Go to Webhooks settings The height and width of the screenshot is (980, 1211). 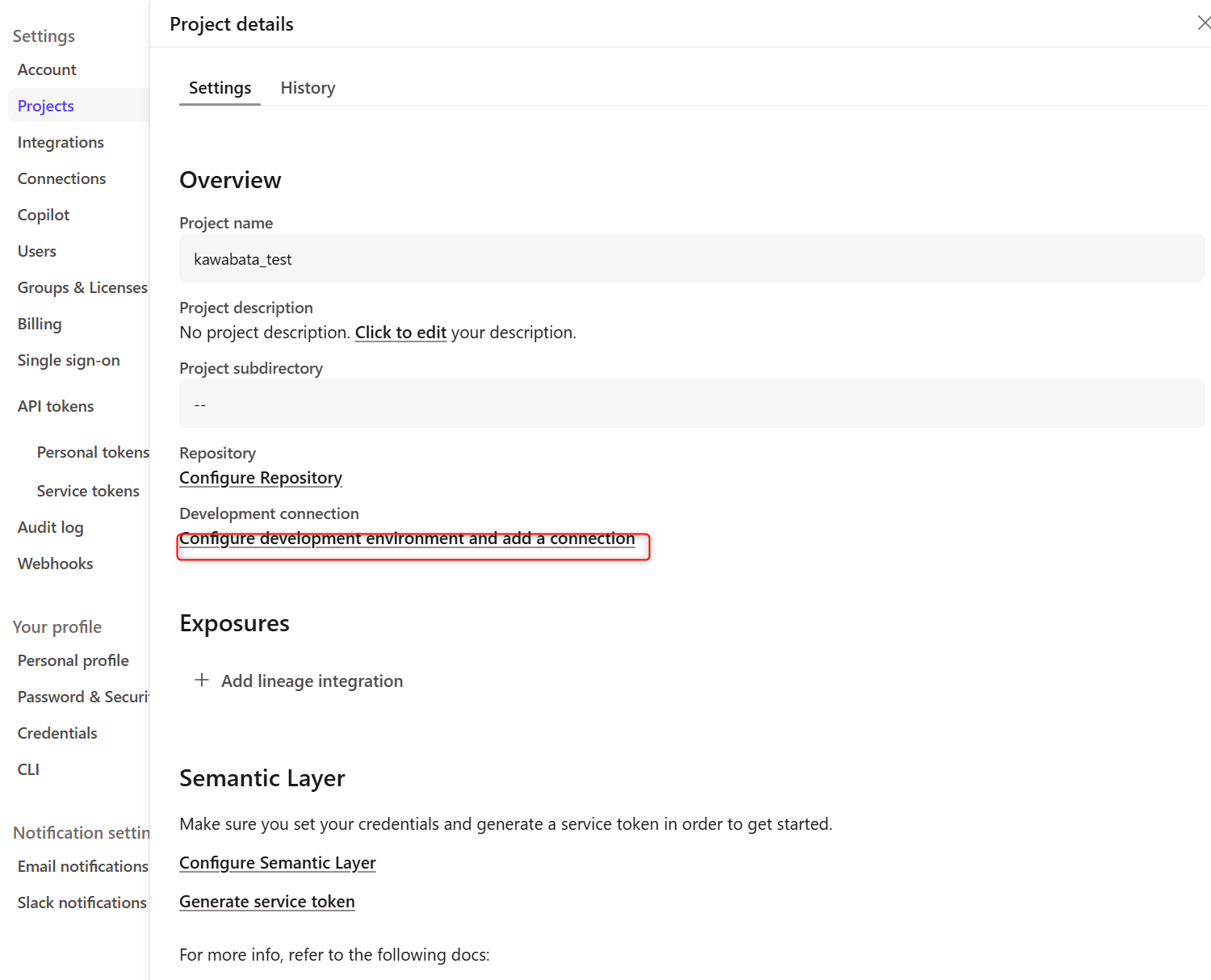pos(55,563)
